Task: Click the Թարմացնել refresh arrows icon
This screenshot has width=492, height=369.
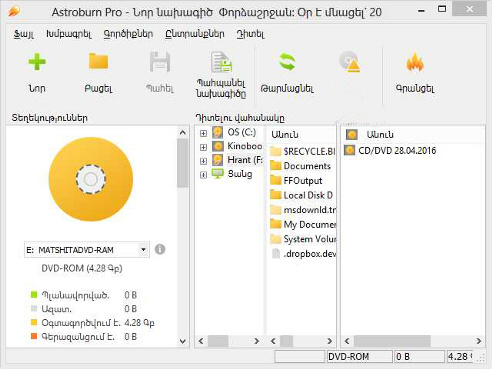Action: [x=287, y=62]
